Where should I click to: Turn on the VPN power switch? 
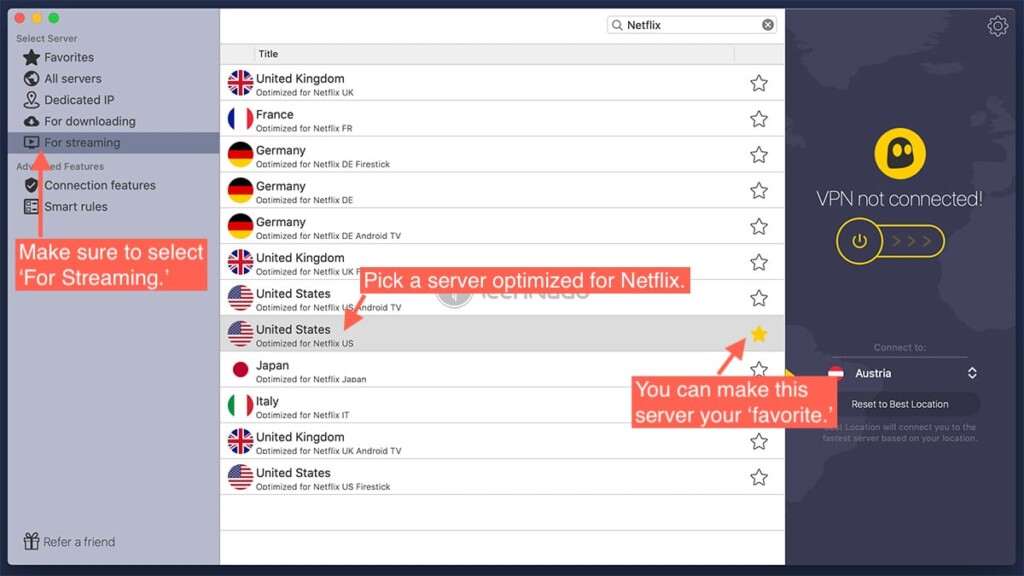(x=890, y=241)
